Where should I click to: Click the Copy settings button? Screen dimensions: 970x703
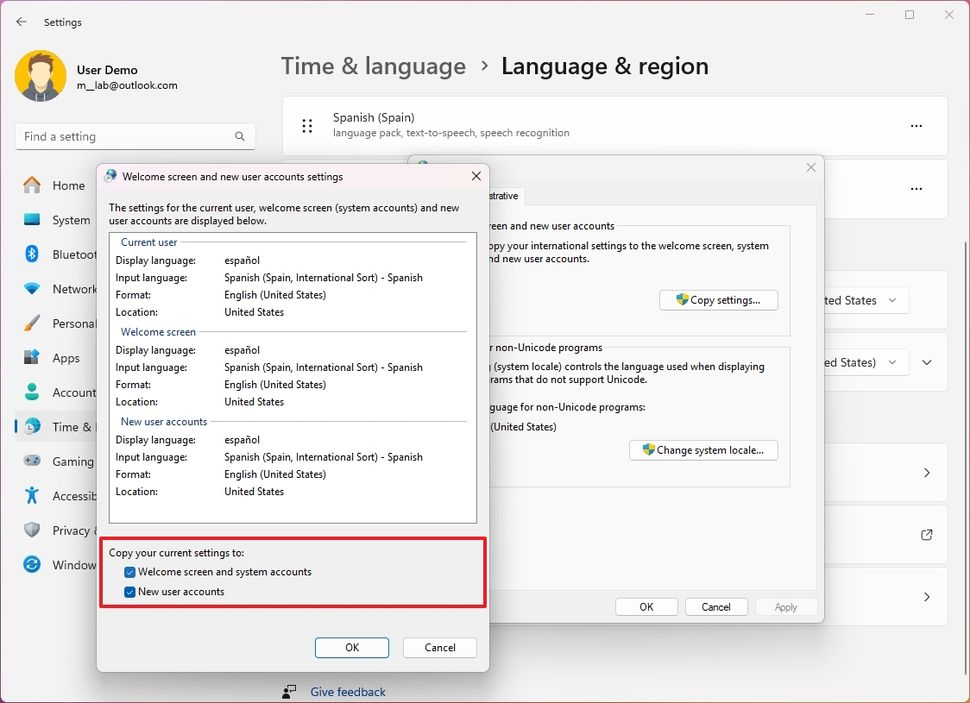coord(718,299)
